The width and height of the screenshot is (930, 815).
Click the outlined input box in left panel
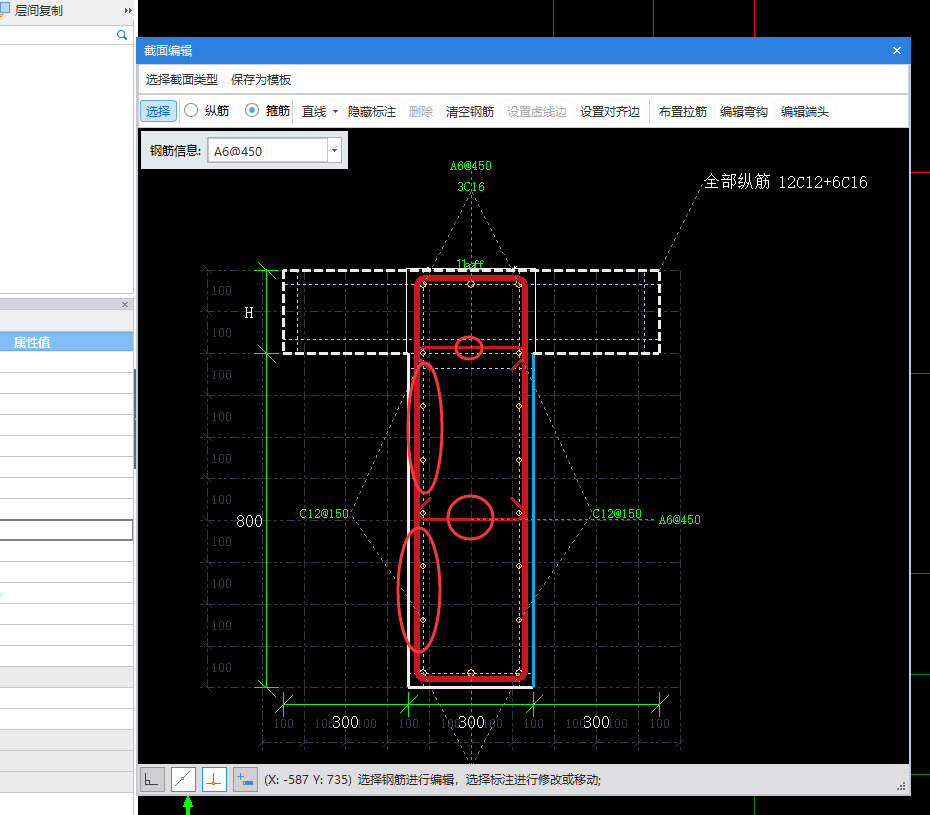(66, 530)
